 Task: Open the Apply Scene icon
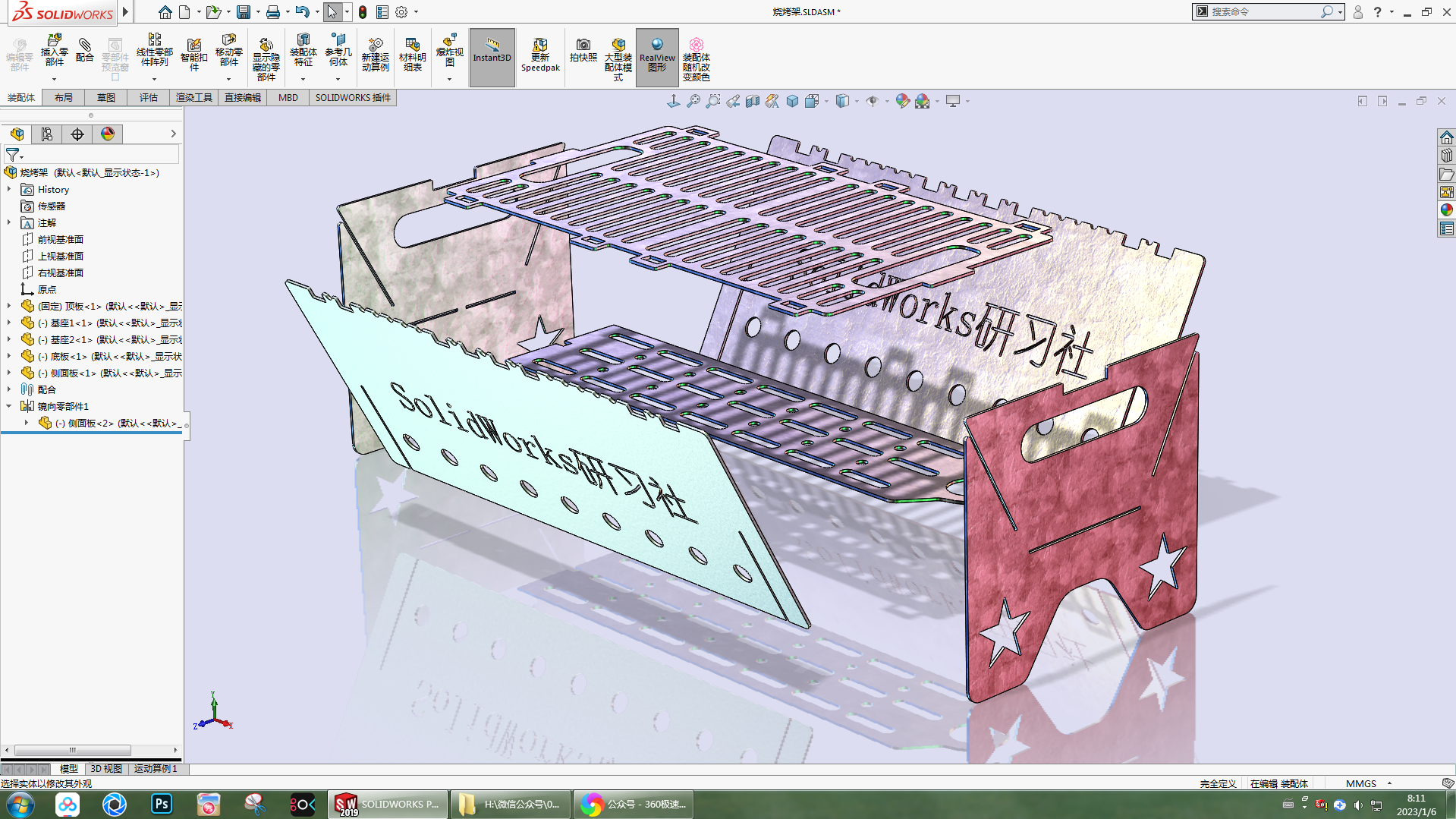click(922, 101)
